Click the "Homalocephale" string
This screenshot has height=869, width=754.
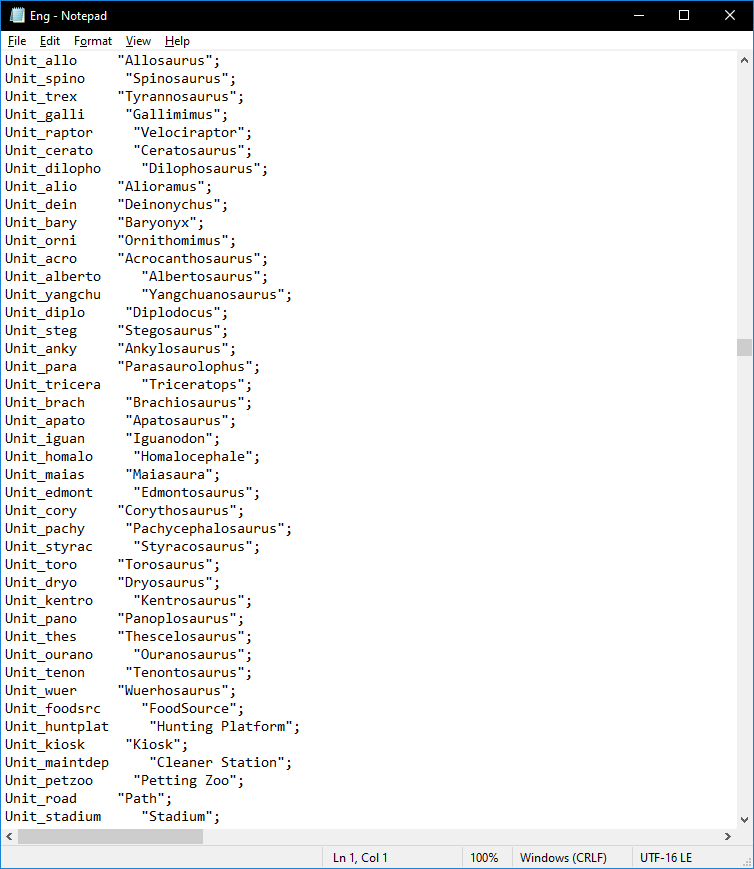pyautogui.click(x=196, y=457)
